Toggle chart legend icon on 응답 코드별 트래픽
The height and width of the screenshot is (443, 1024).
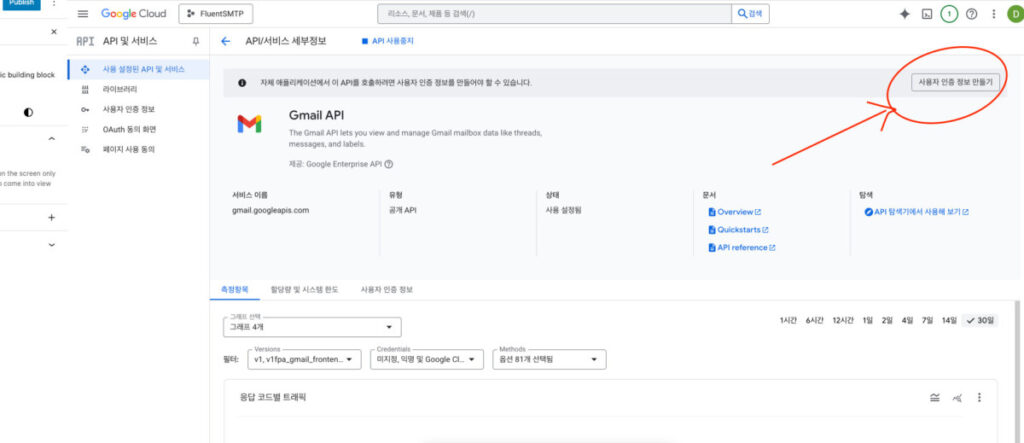935,397
